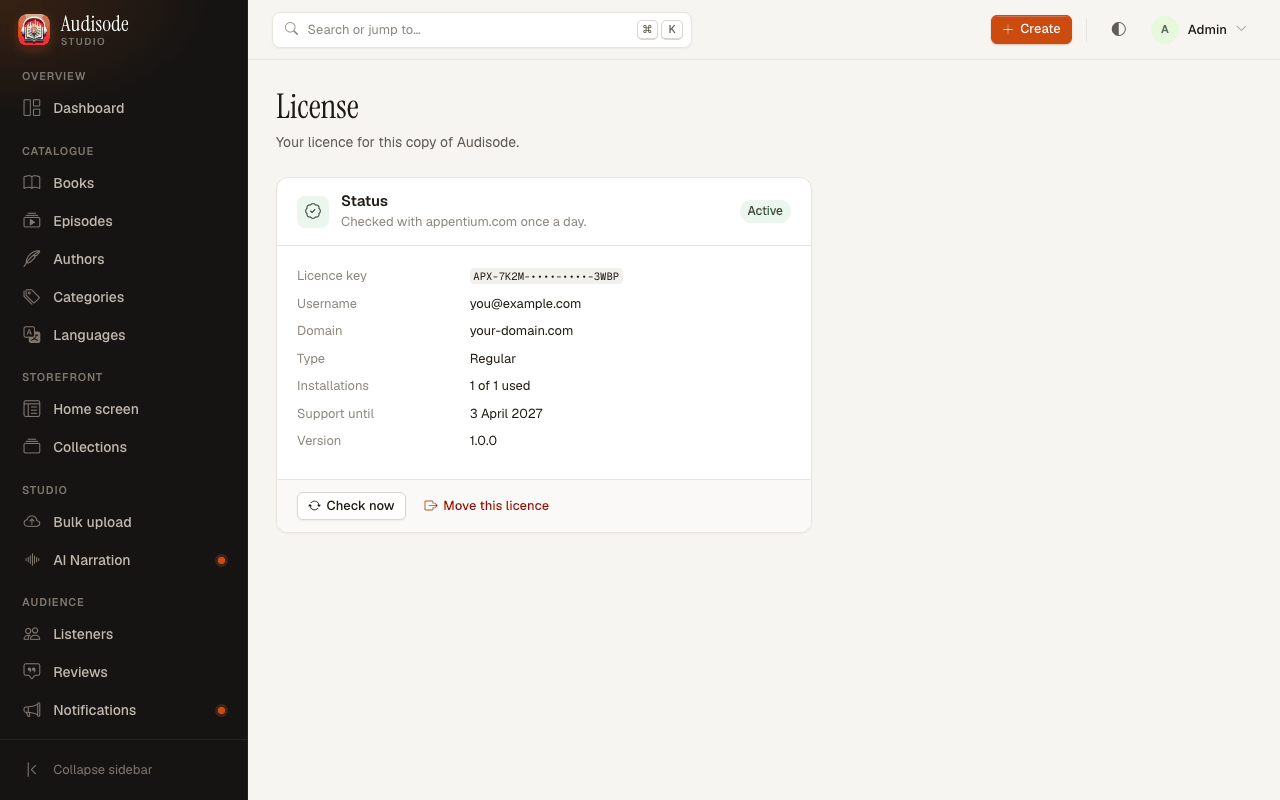The image size is (1280, 800).
Task: Select Languages in the sidebar
Action: pyautogui.click(x=124, y=335)
